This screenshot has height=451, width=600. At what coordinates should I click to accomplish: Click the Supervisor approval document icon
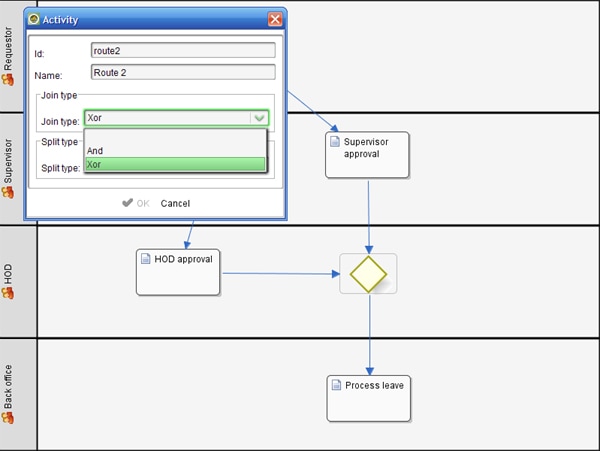(335, 142)
